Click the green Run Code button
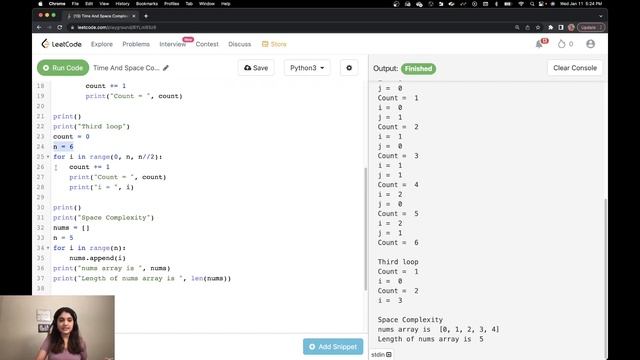The height and width of the screenshot is (360, 640). pos(63,68)
